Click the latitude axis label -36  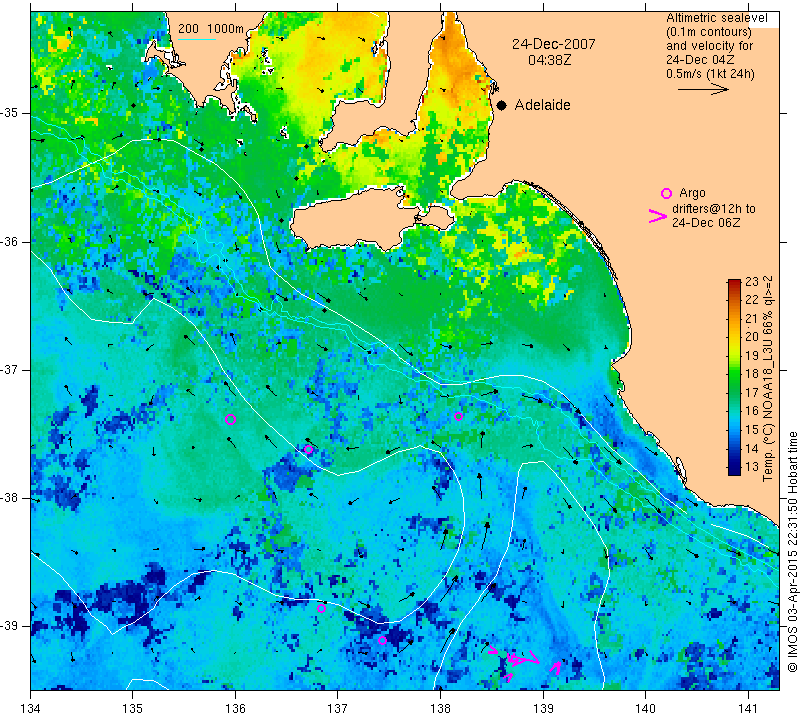[x=9, y=241]
